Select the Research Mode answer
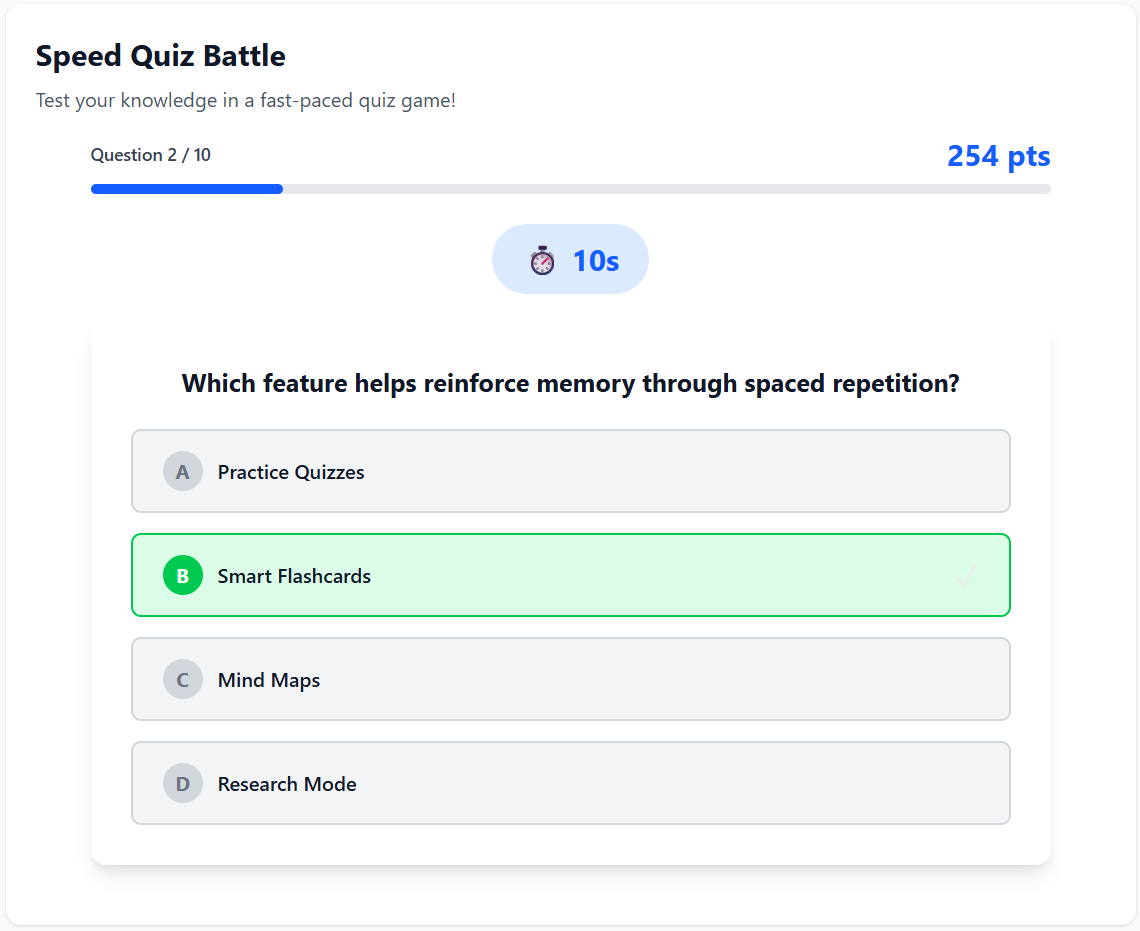This screenshot has height=931, width=1140. (x=570, y=783)
